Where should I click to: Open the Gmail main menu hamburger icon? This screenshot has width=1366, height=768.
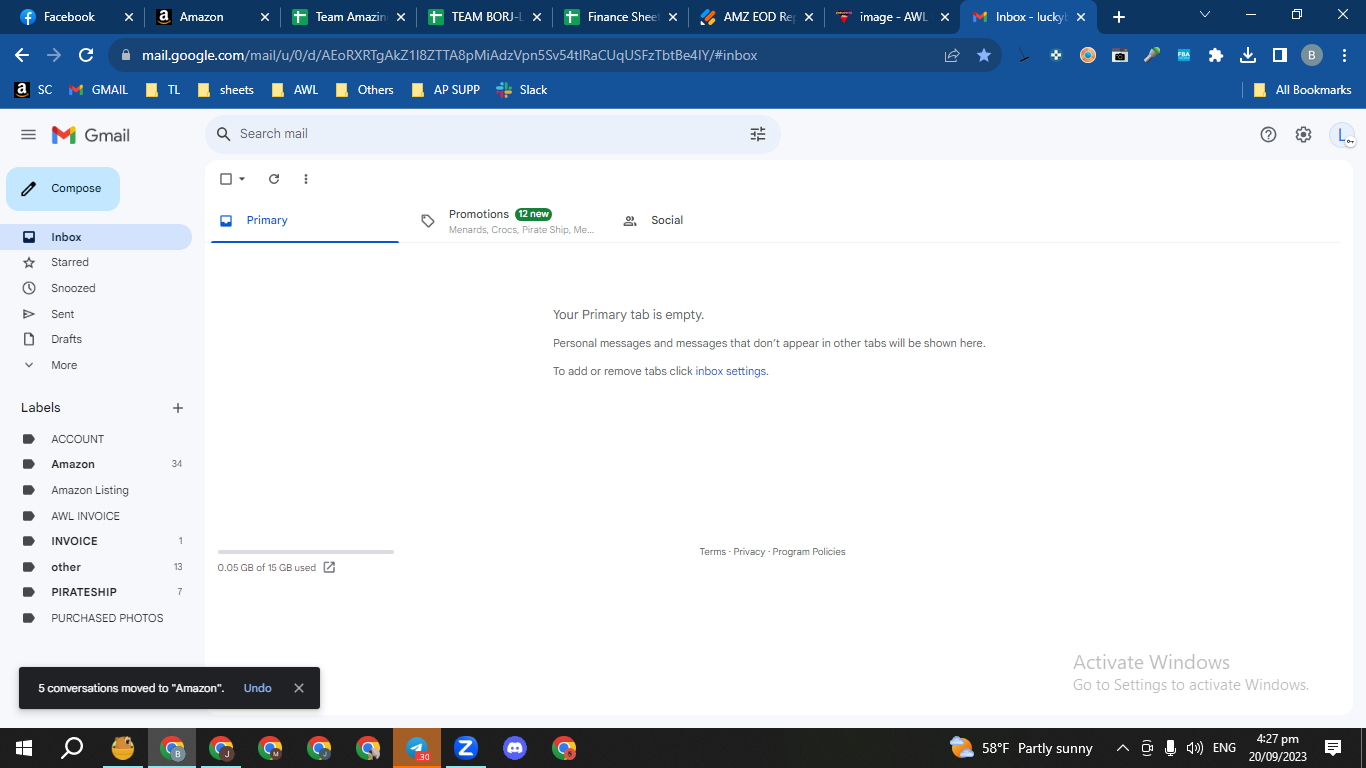click(28, 135)
